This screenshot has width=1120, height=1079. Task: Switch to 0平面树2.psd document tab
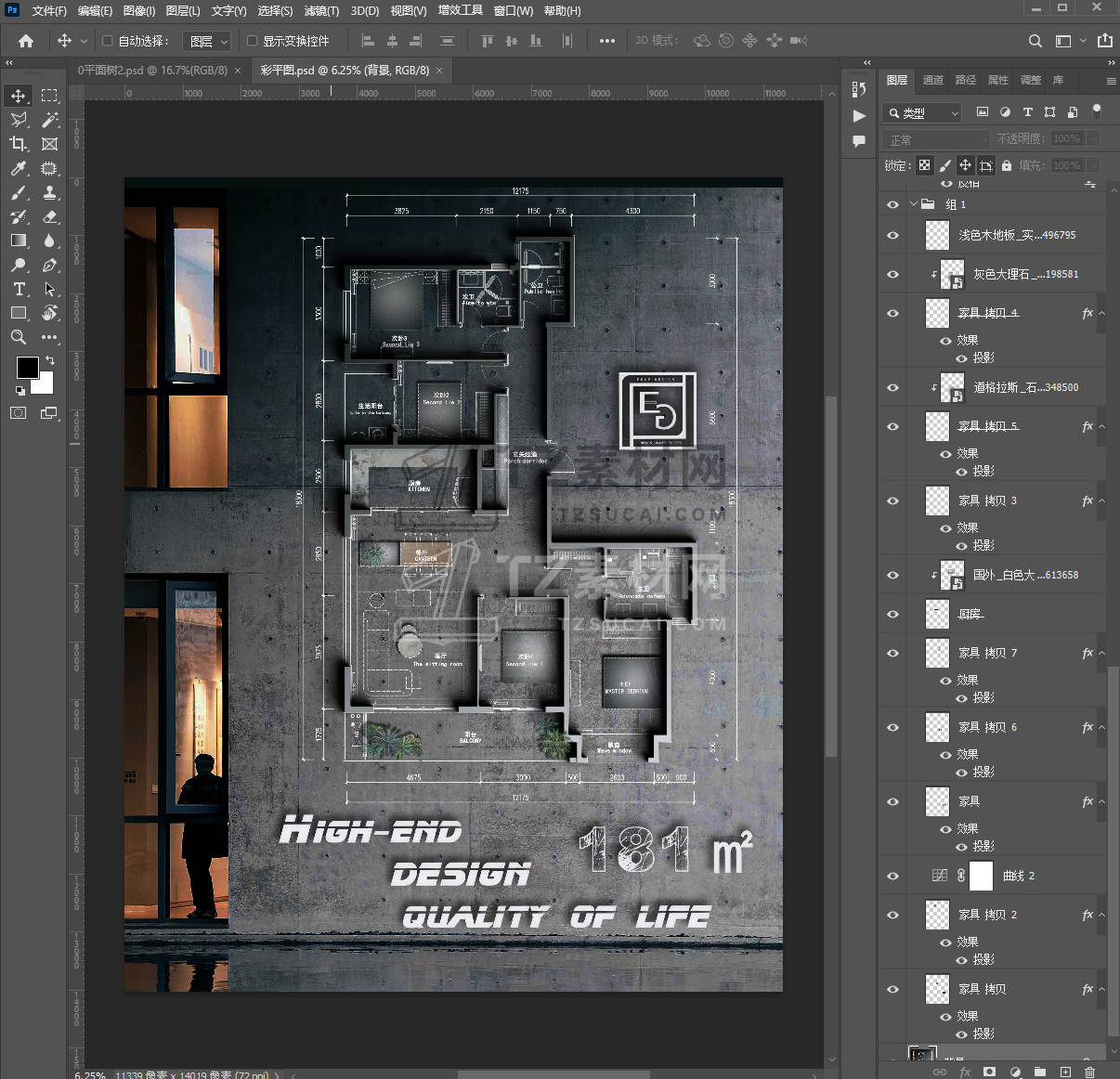152,71
